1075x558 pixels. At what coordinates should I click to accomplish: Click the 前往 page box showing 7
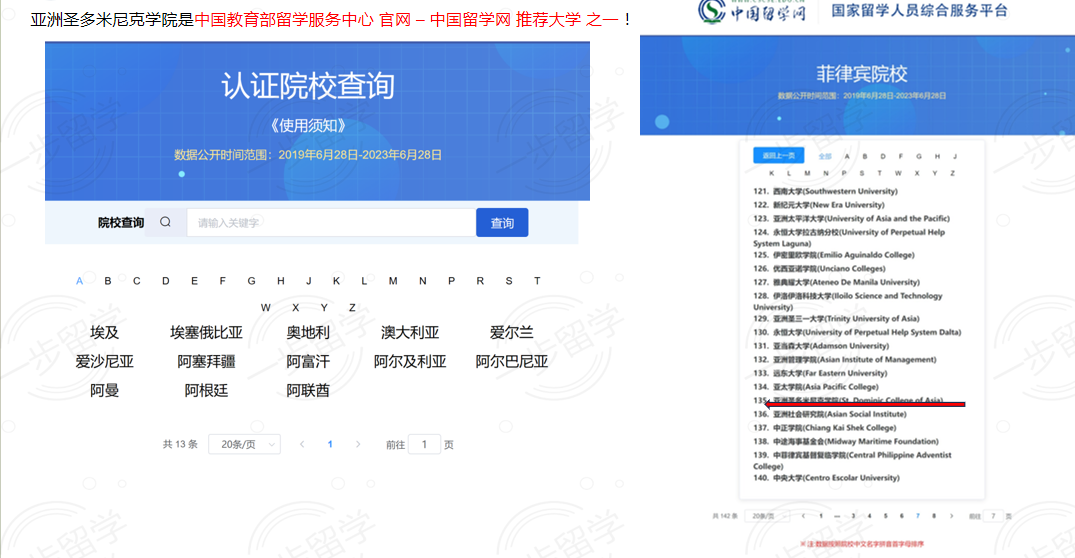click(993, 516)
